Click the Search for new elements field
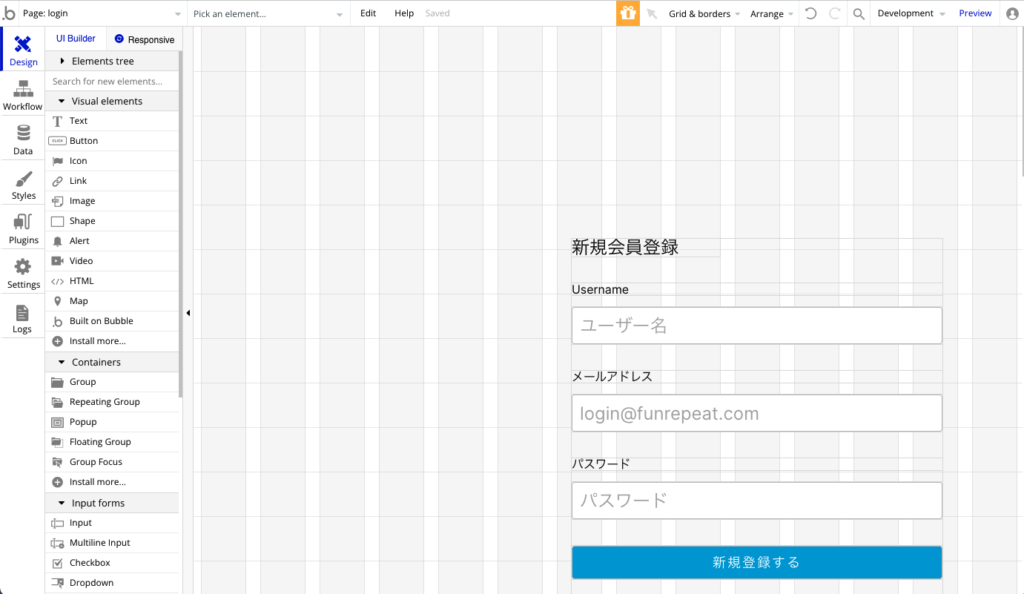Viewport: 1024px width, 594px height. pos(112,81)
